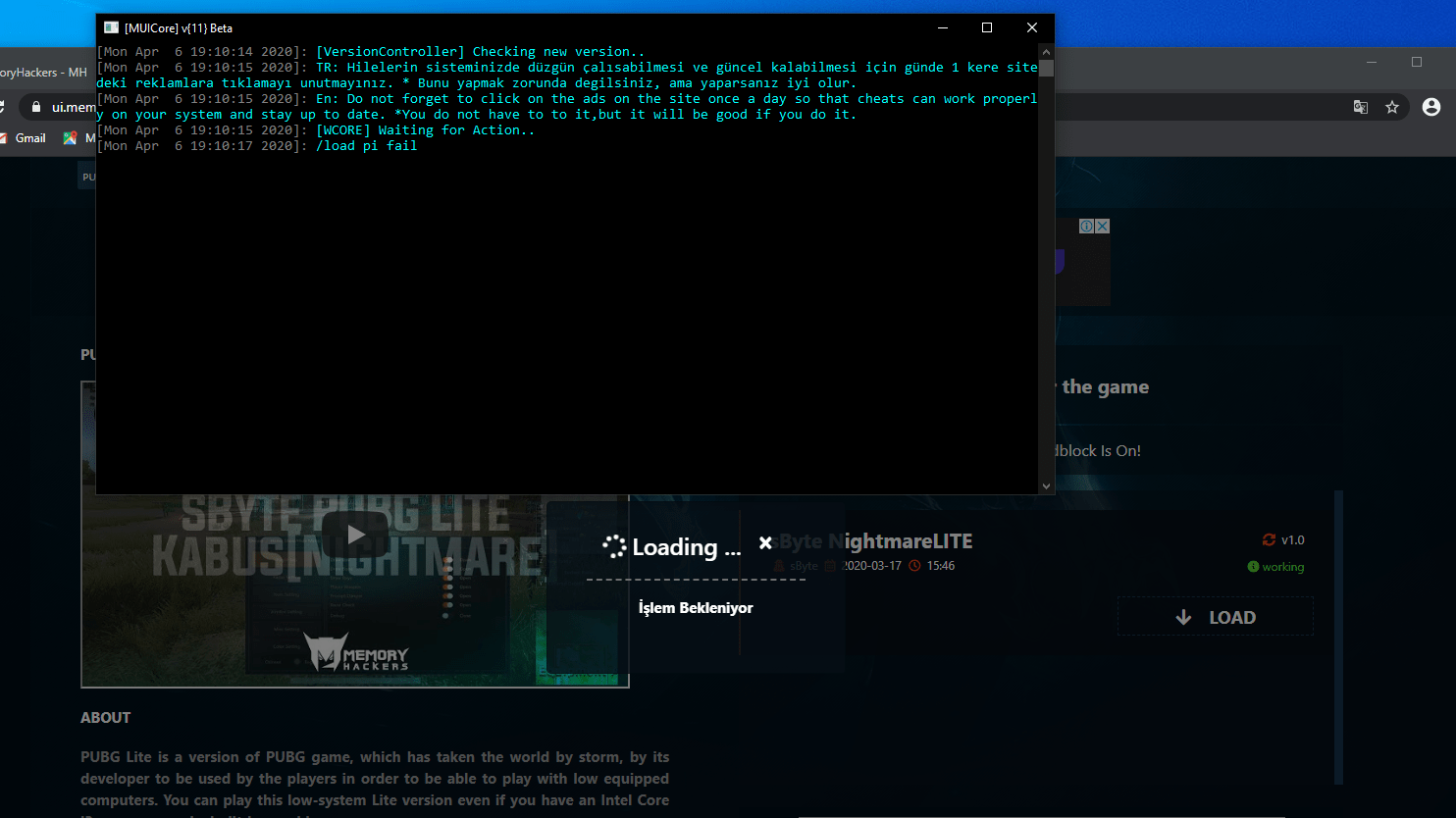Image resolution: width=1456 pixels, height=818 pixels.
Task: Click the site lock icon in address bar
Action: pos(36,107)
